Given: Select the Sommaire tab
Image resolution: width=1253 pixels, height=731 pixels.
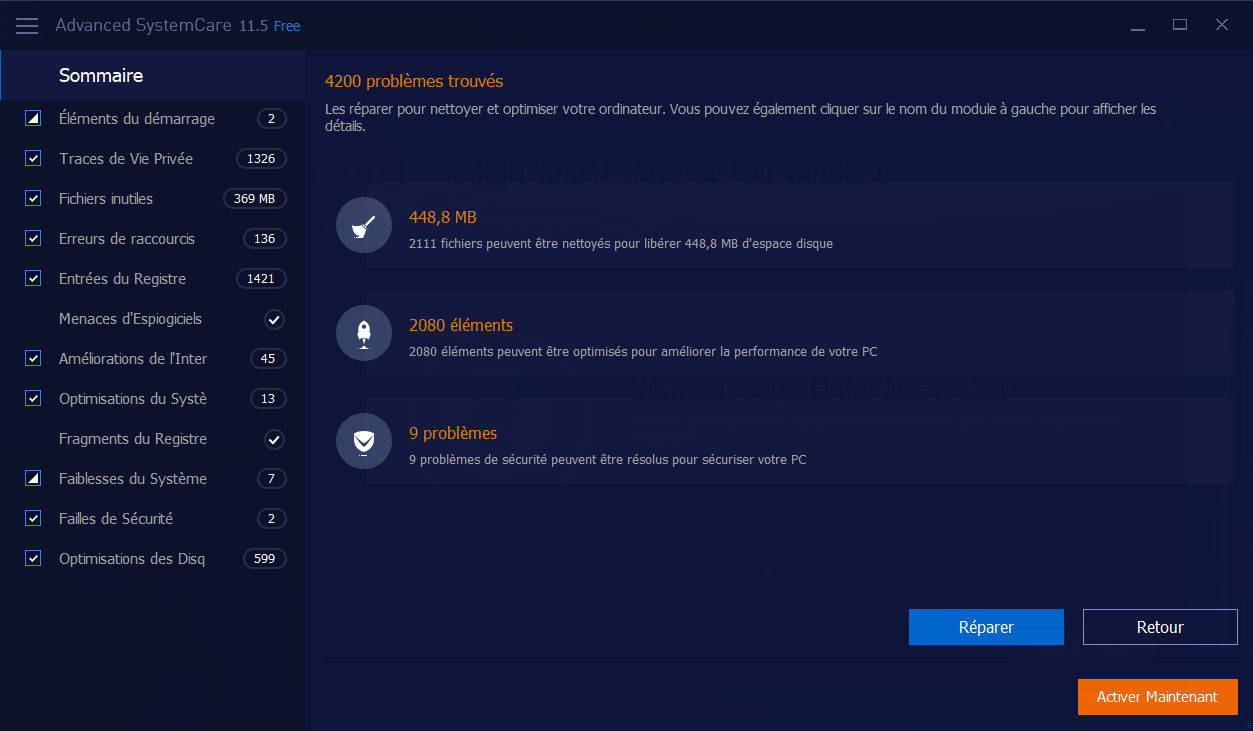Looking at the screenshot, I should [101, 76].
